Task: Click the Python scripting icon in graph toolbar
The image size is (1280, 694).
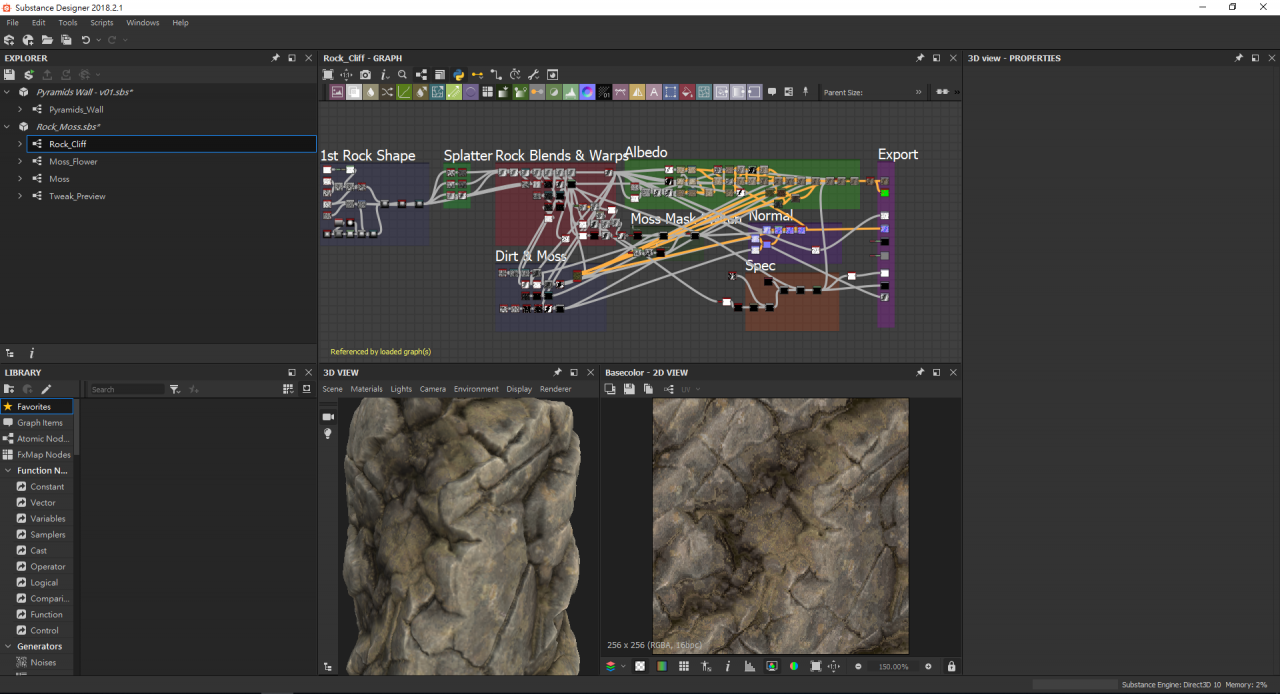Action: pyautogui.click(x=458, y=75)
